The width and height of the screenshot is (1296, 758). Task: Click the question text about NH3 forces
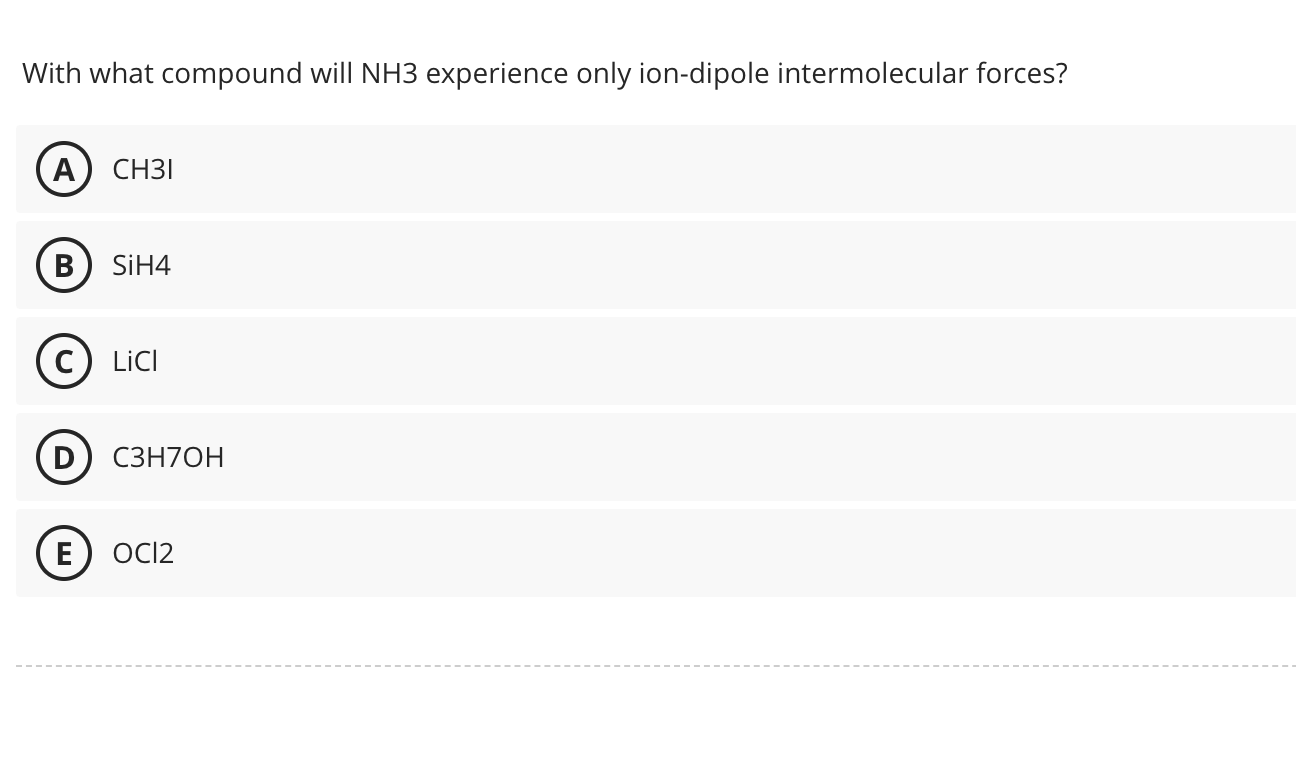[x=545, y=73]
